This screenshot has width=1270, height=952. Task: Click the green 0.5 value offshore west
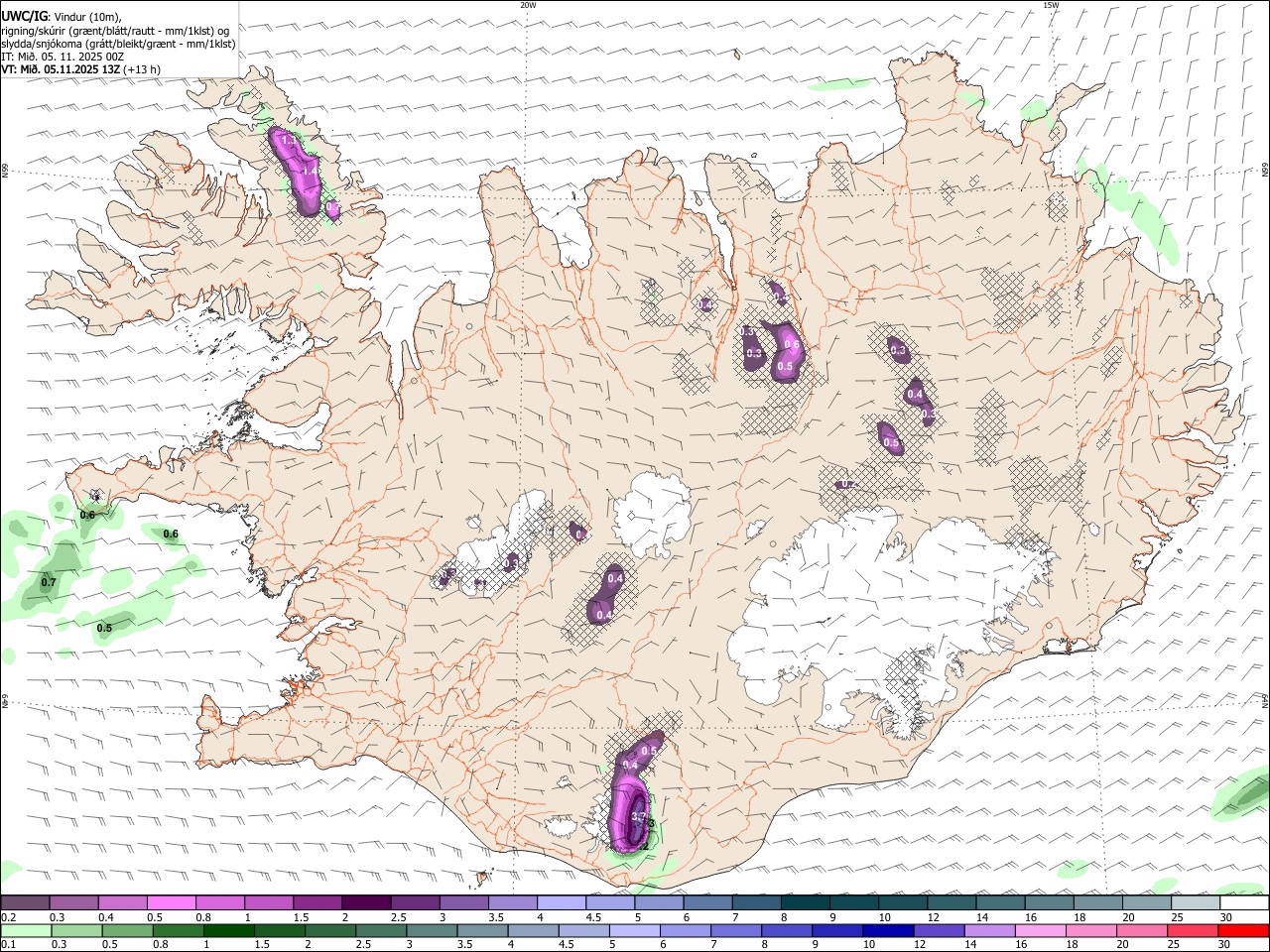(104, 628)
